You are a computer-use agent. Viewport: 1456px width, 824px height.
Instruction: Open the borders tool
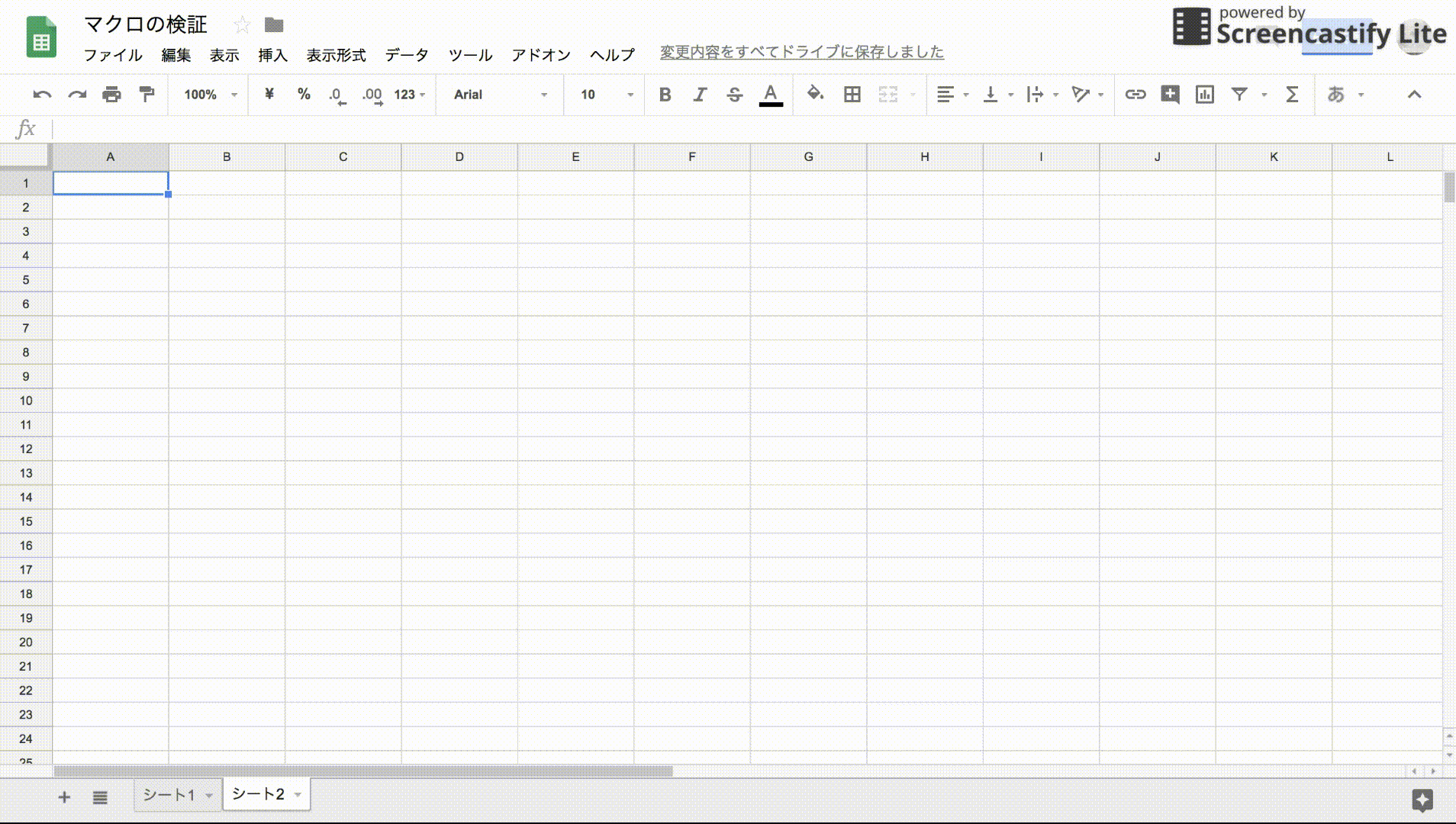coord(852,95)
